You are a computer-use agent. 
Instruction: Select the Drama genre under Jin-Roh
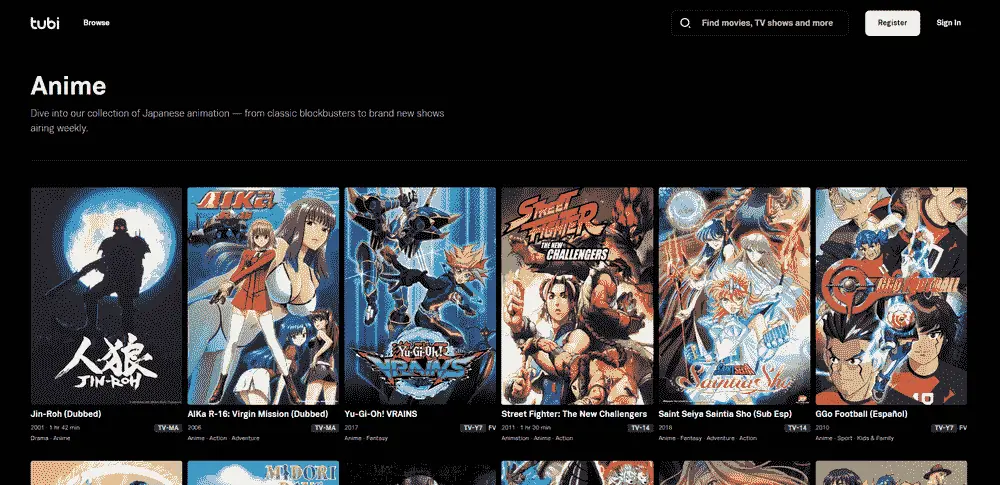[38, 438]
